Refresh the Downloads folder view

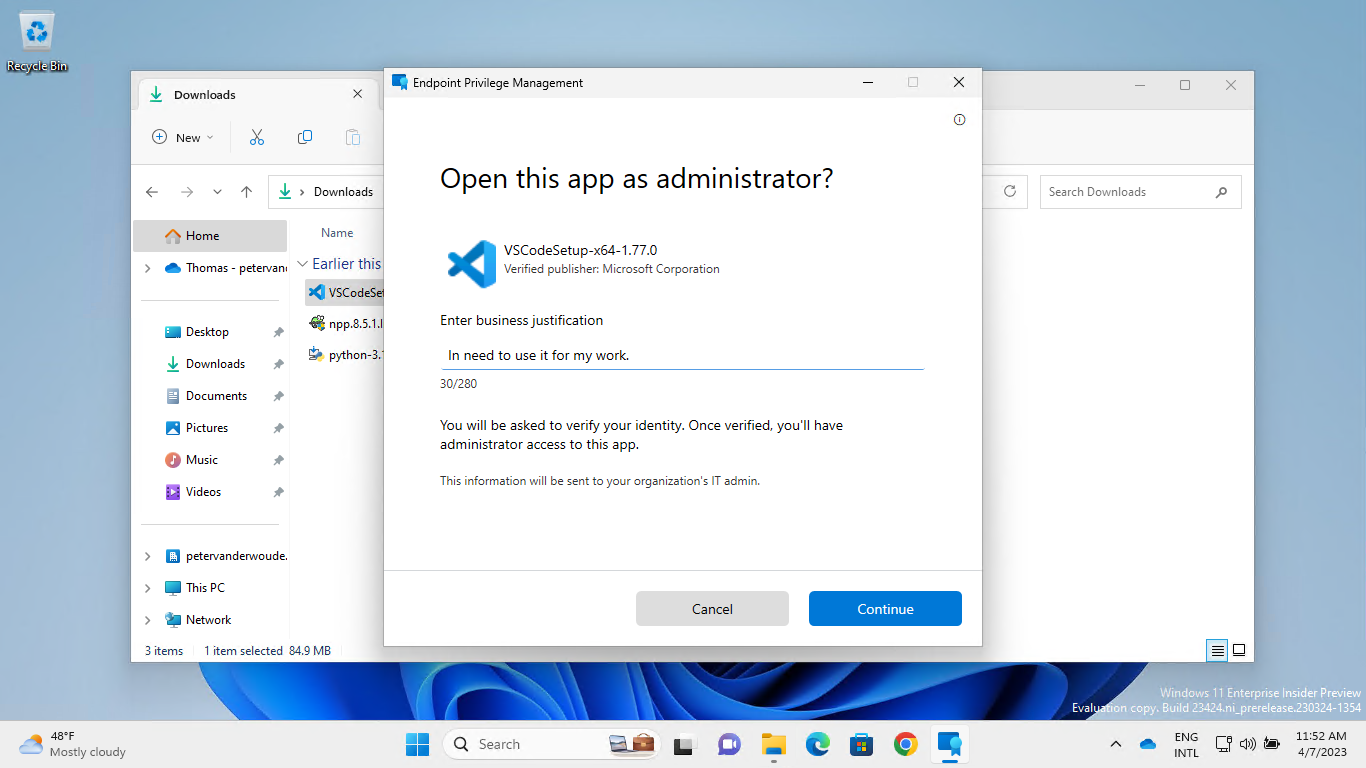click(1009, 191)
